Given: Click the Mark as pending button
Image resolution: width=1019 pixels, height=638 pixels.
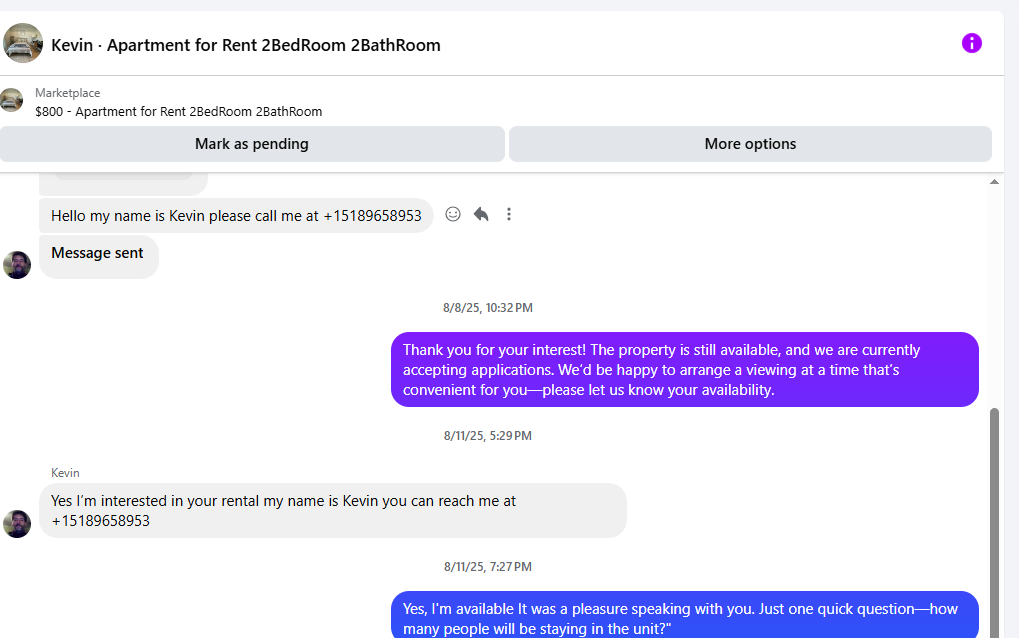Looking at the screenshot, I should 252,144.
